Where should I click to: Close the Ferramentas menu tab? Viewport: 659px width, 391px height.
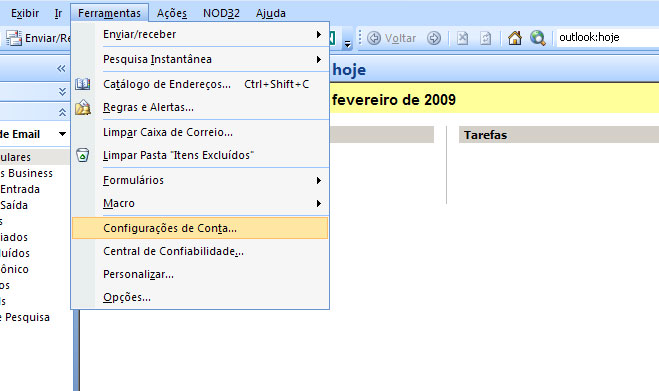point(109,13)
